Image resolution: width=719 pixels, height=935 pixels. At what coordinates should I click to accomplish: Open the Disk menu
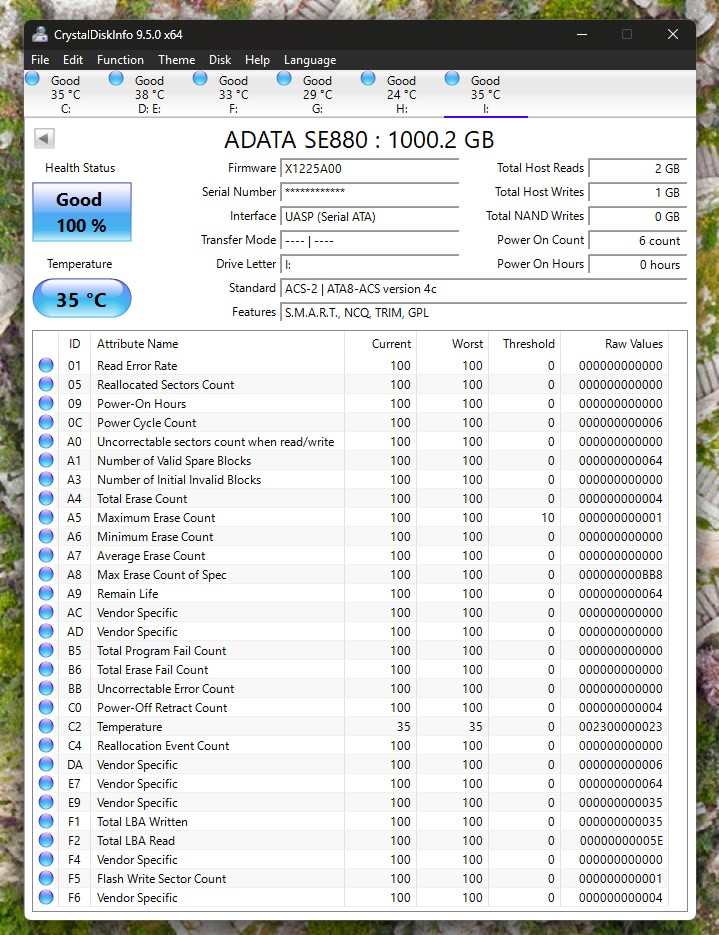click(220, 60)
